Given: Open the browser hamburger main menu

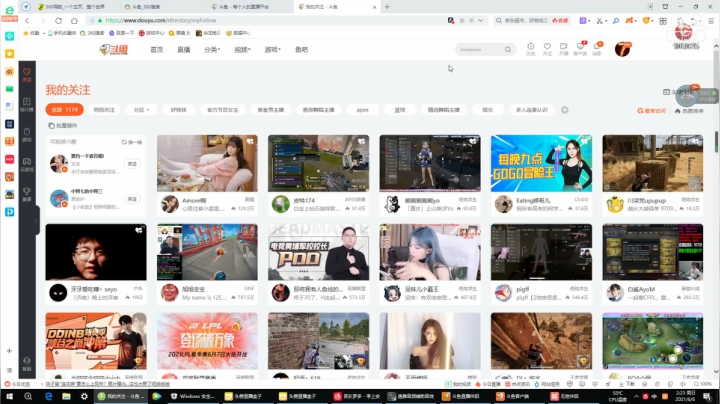Looking at the screenshot, I should pyautogui.click(x=710, y=21).
